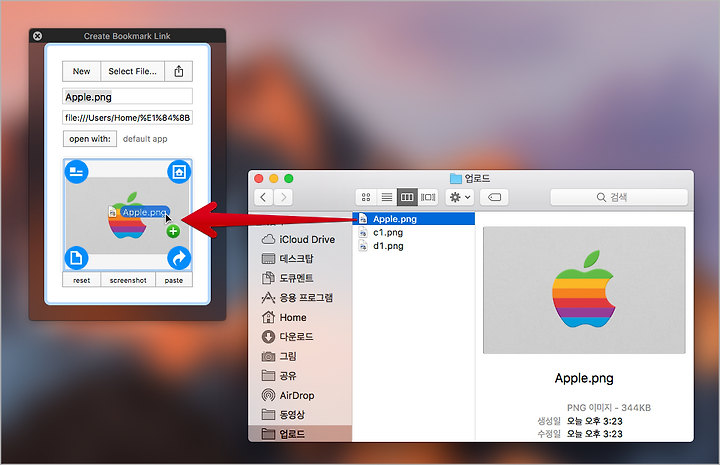
Task: Click the screenshot button
Action: coord(128,280)
